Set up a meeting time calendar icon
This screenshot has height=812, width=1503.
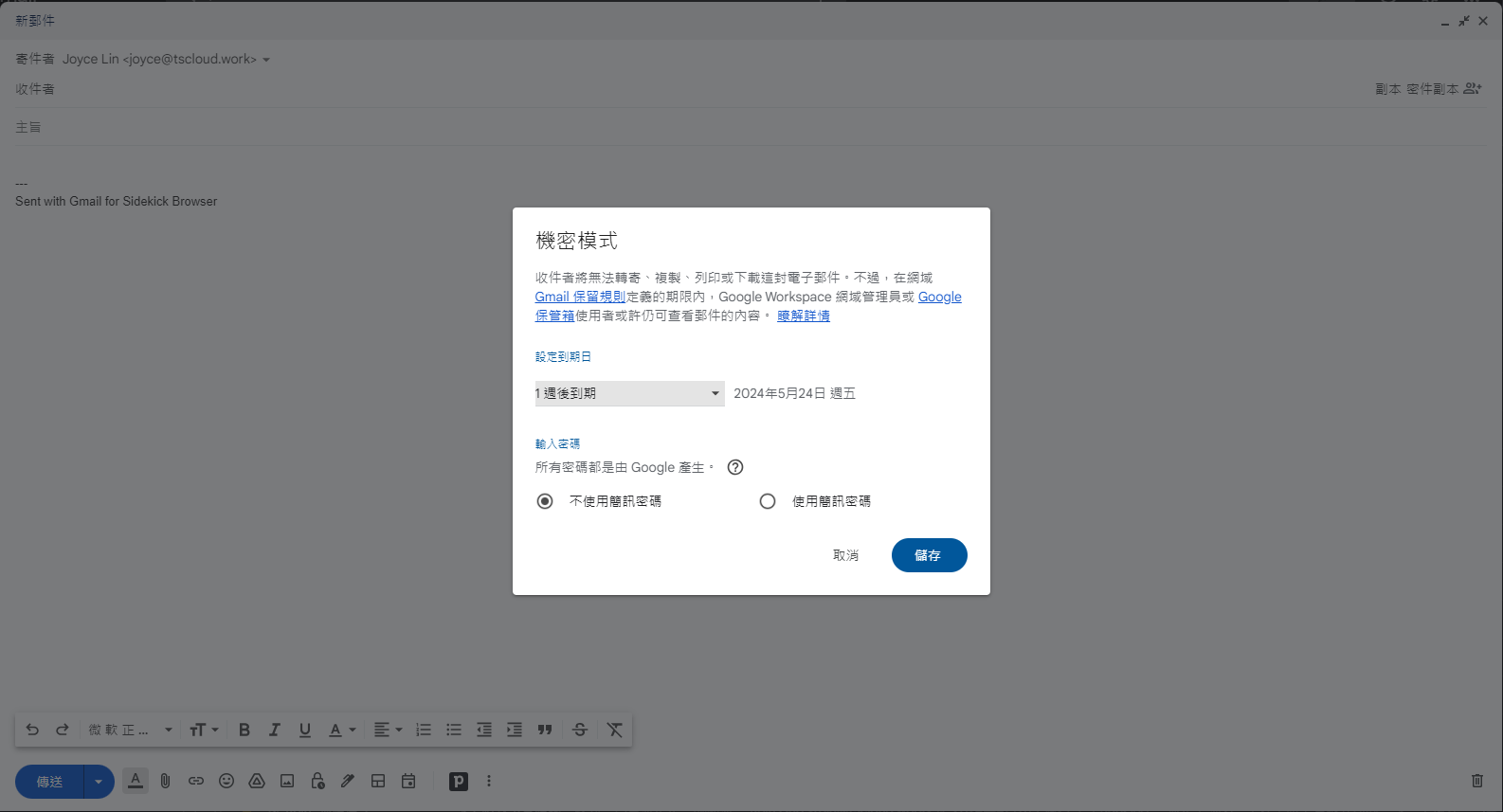(x=408, y=781)
